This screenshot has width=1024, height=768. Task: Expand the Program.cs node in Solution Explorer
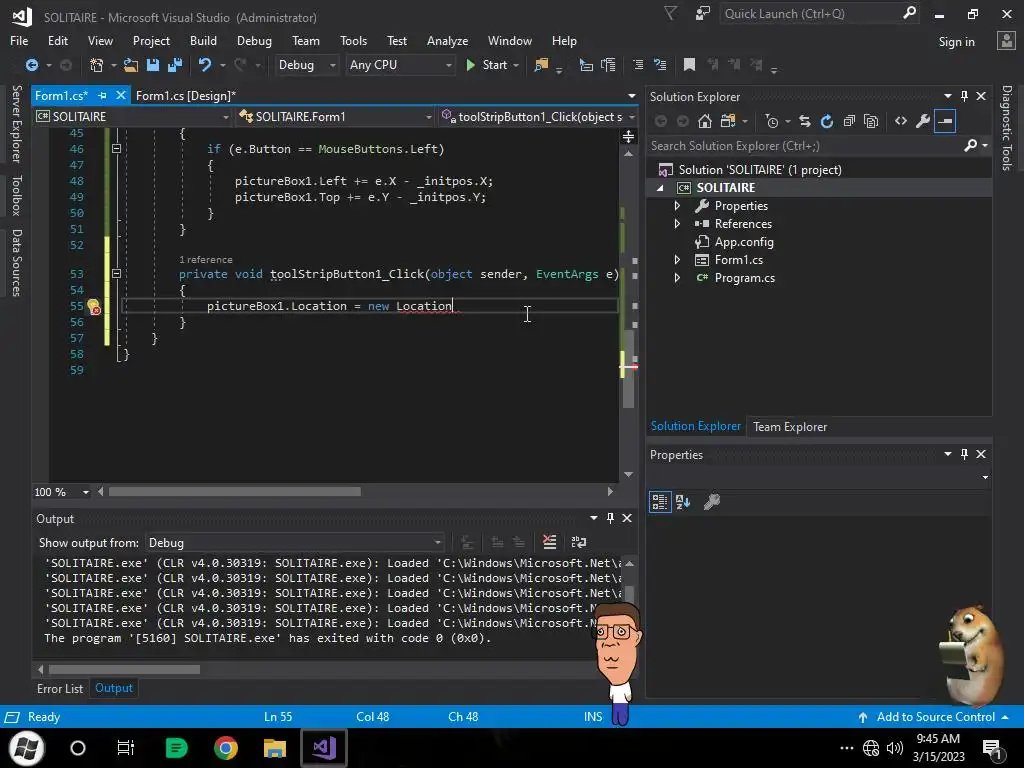677,278
